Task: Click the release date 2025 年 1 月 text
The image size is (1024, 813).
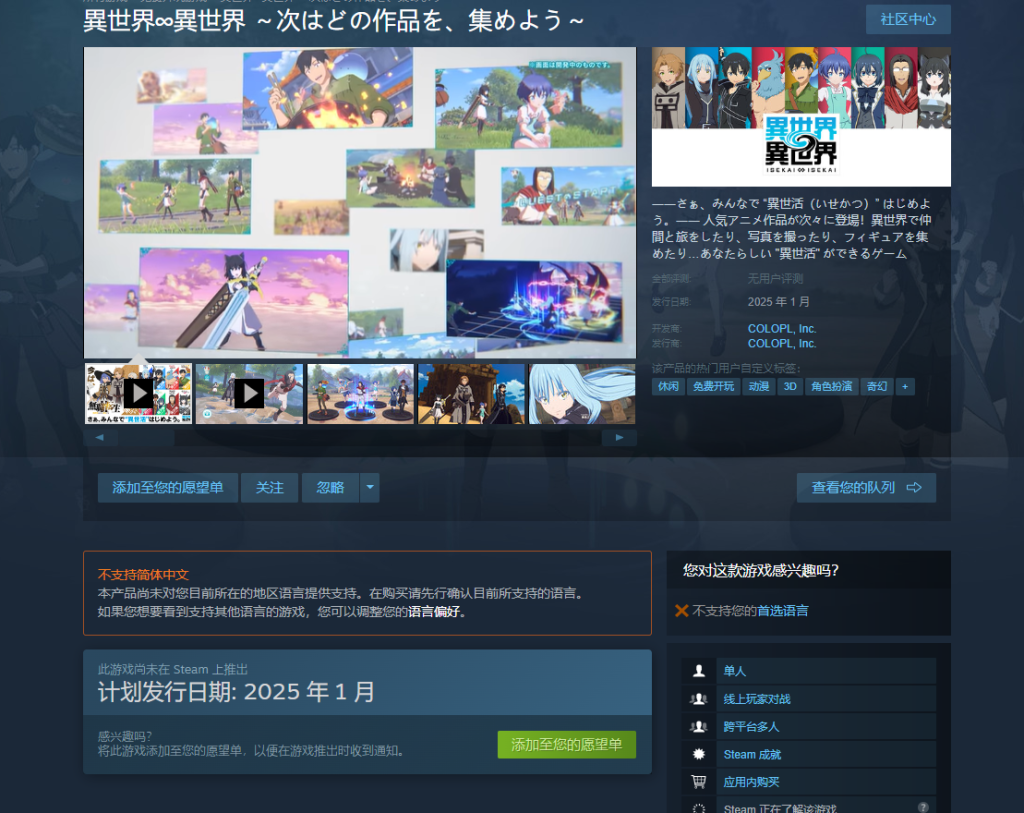Action: point(779,302)
